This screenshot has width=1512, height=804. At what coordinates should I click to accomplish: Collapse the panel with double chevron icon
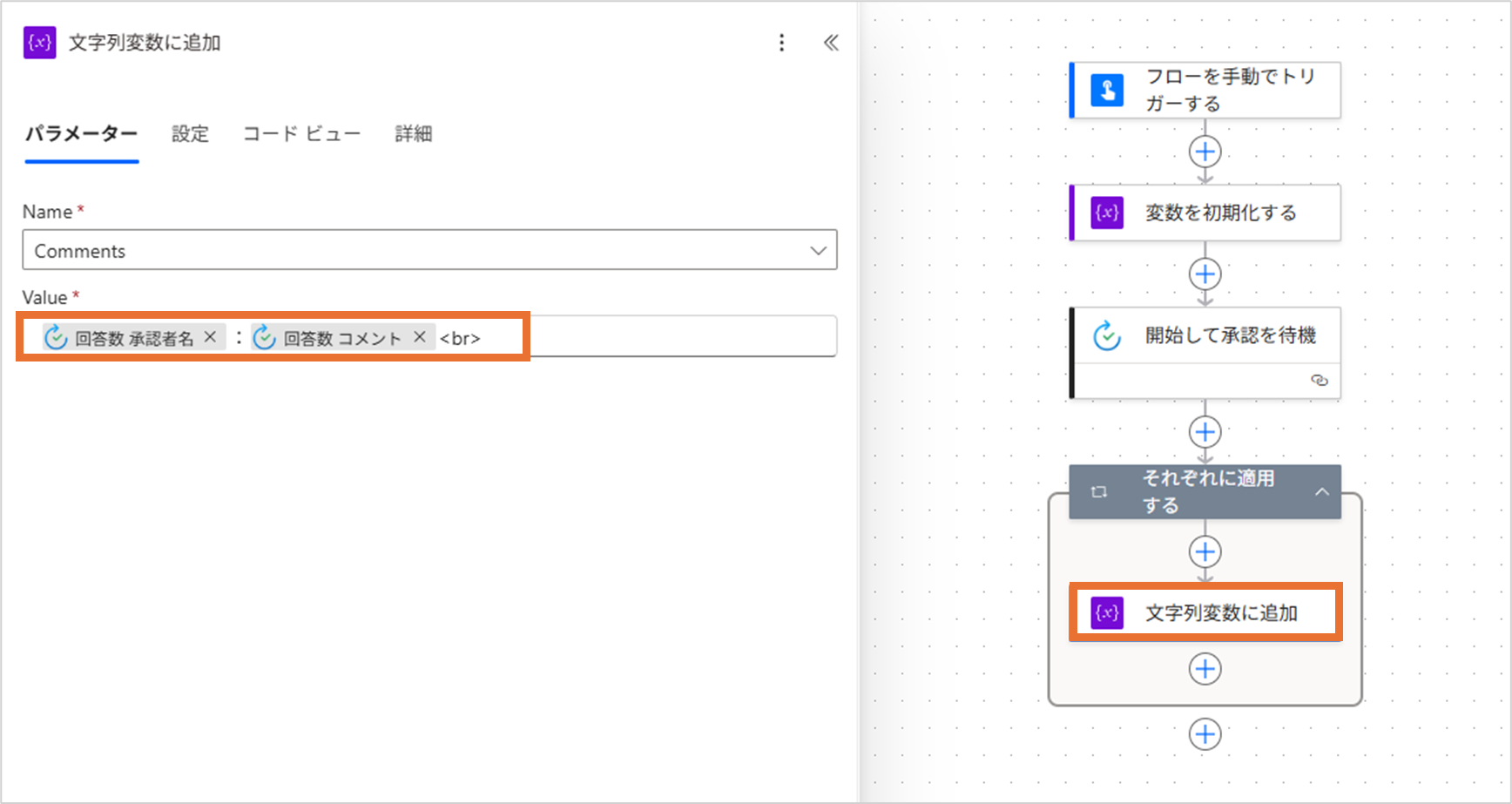[x=831, y=43]
